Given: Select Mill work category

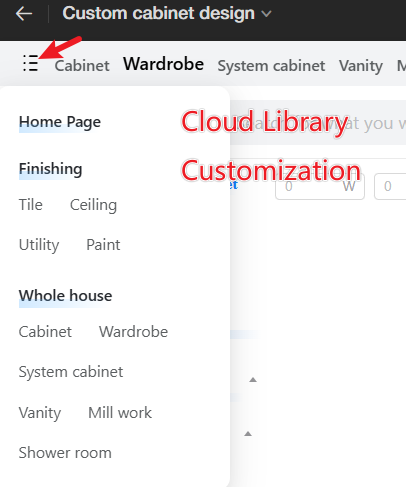Looking at the screenshot, I should pyautogui.click(x=120, y=413).
